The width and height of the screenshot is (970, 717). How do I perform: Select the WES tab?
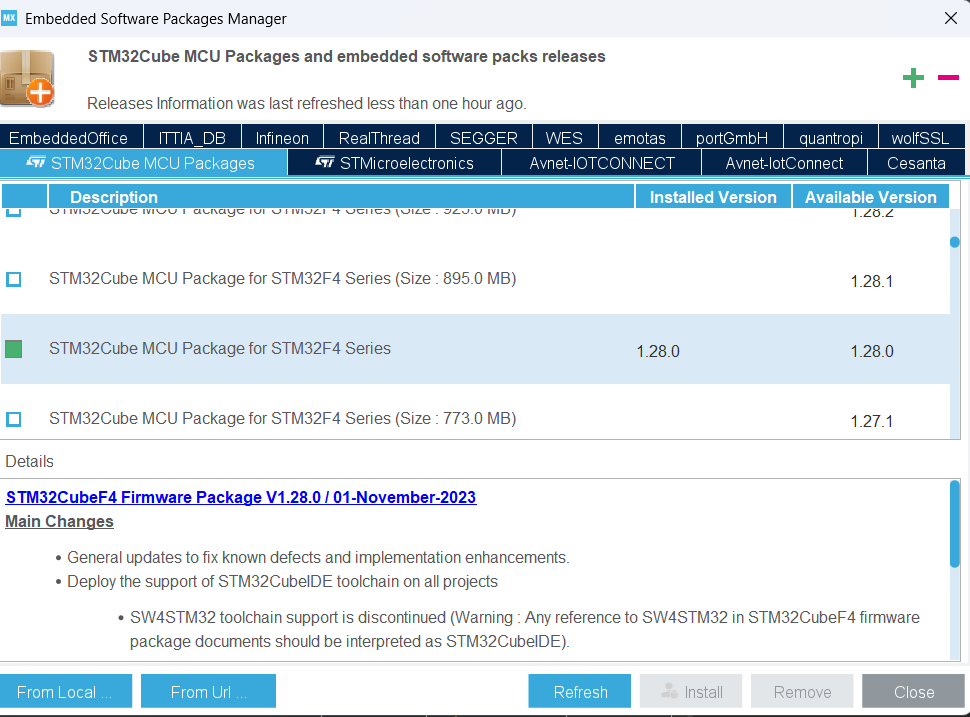click(x=564, y=137)
